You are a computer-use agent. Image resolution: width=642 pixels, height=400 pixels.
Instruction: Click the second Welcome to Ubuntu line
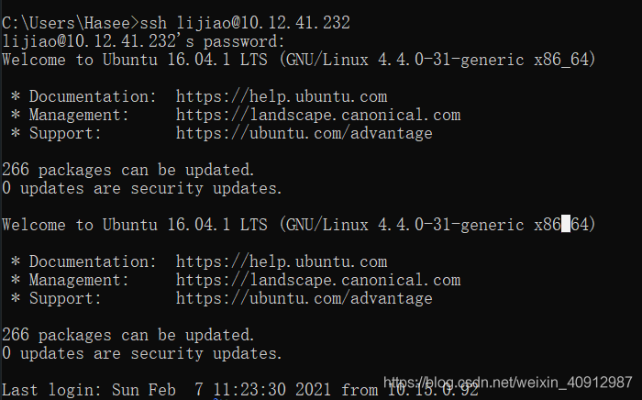point(298,225)
